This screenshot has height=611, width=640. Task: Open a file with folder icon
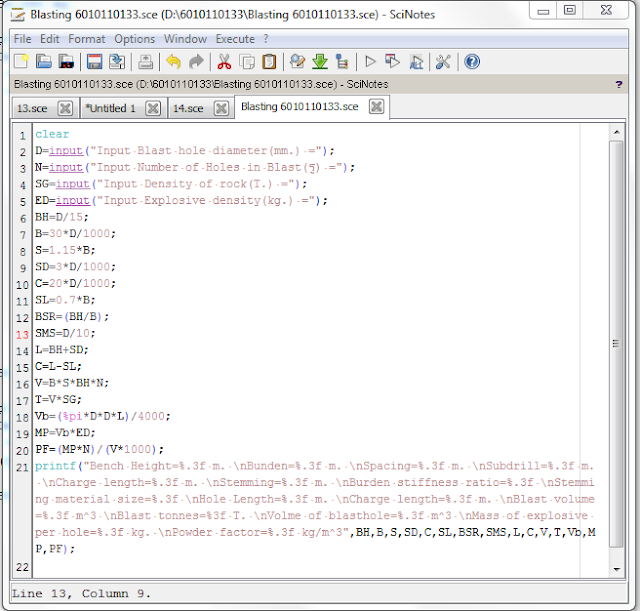(x=44, y=62)
